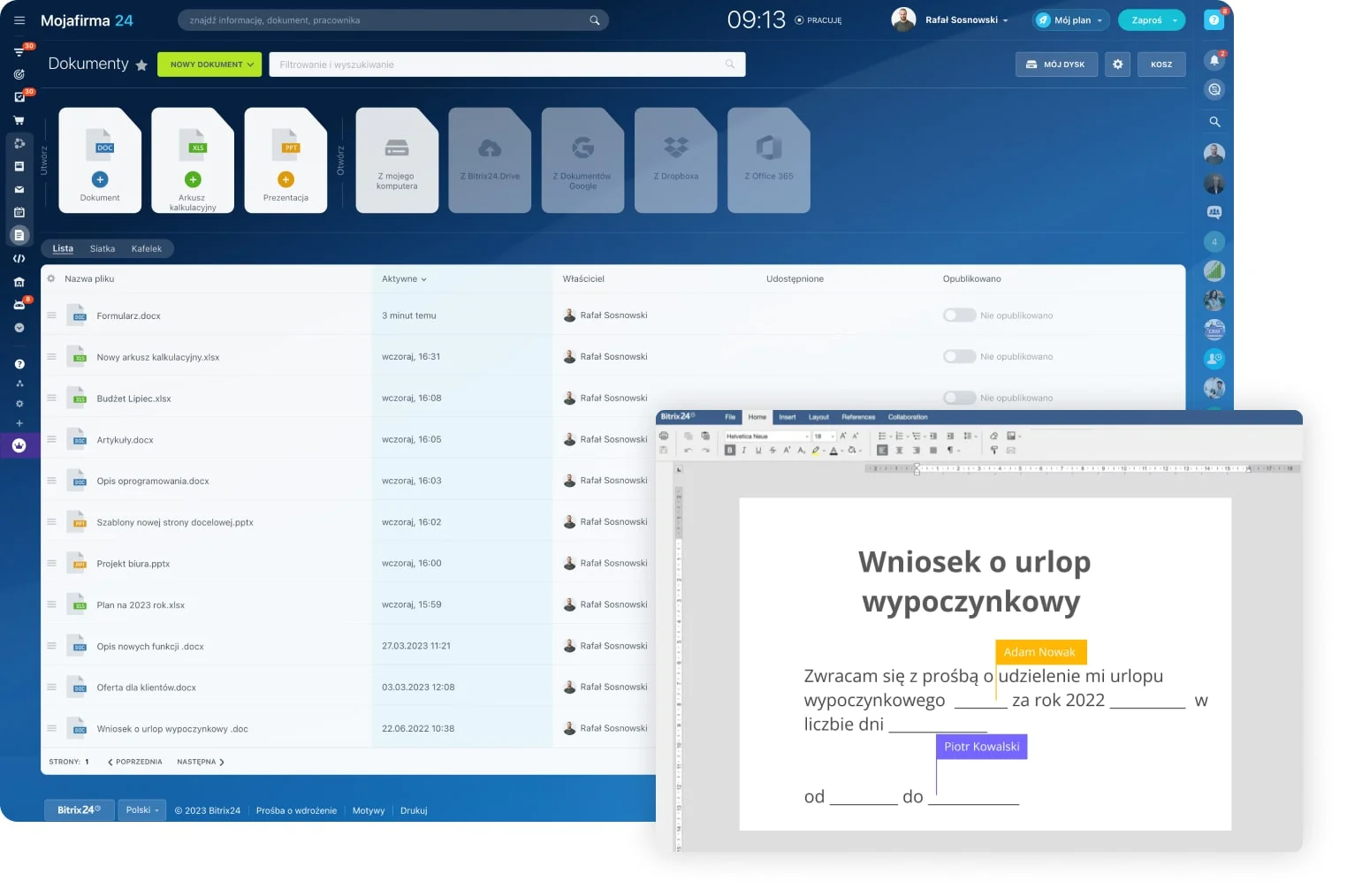The width and height of the screenshot is (1347, 896).
Task: Open documents settings gear next to Mój Dysk
Action: [x=1117, y=65]
